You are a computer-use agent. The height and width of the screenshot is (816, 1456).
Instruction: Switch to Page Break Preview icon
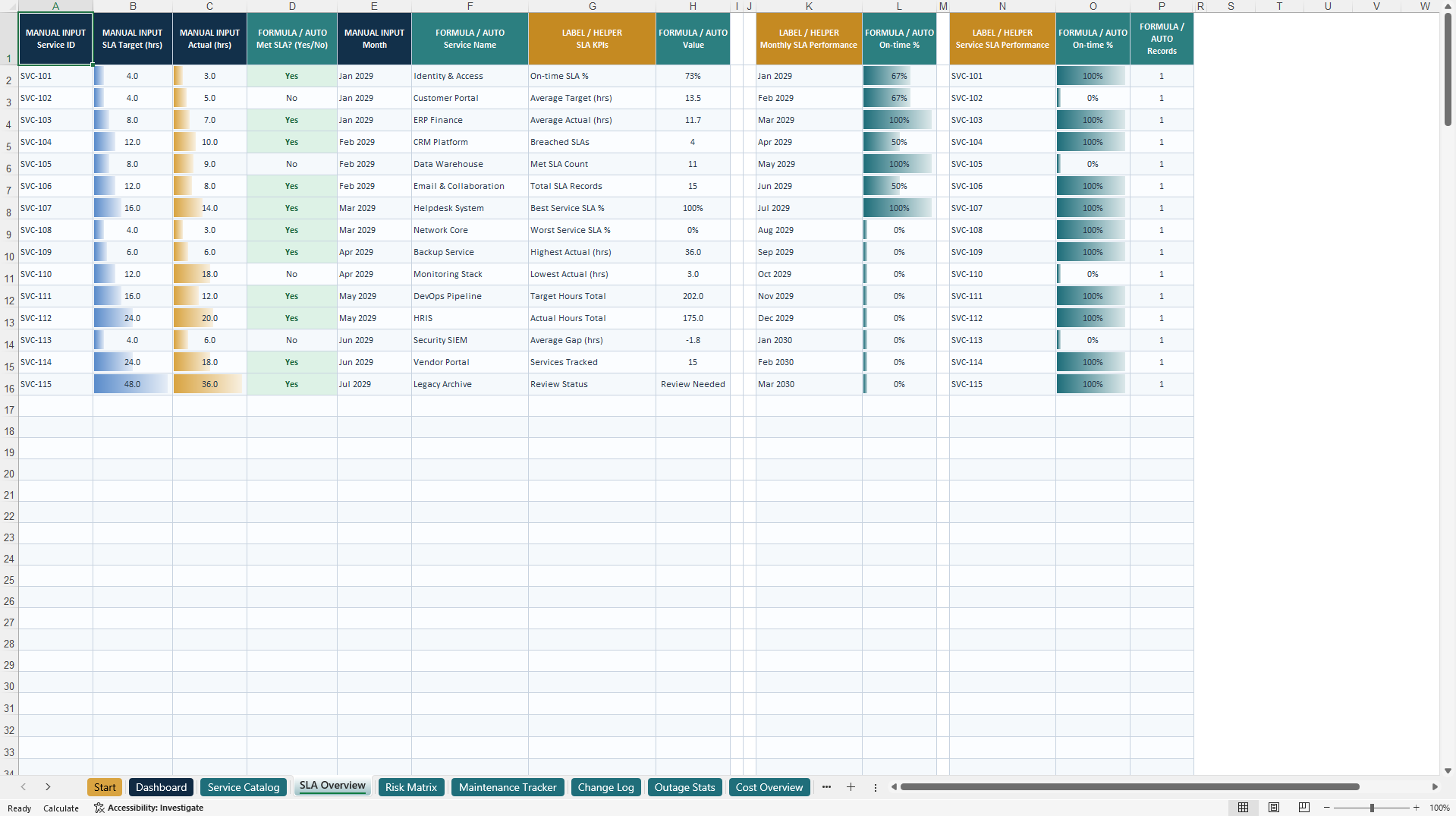(x=1304, y=808)
